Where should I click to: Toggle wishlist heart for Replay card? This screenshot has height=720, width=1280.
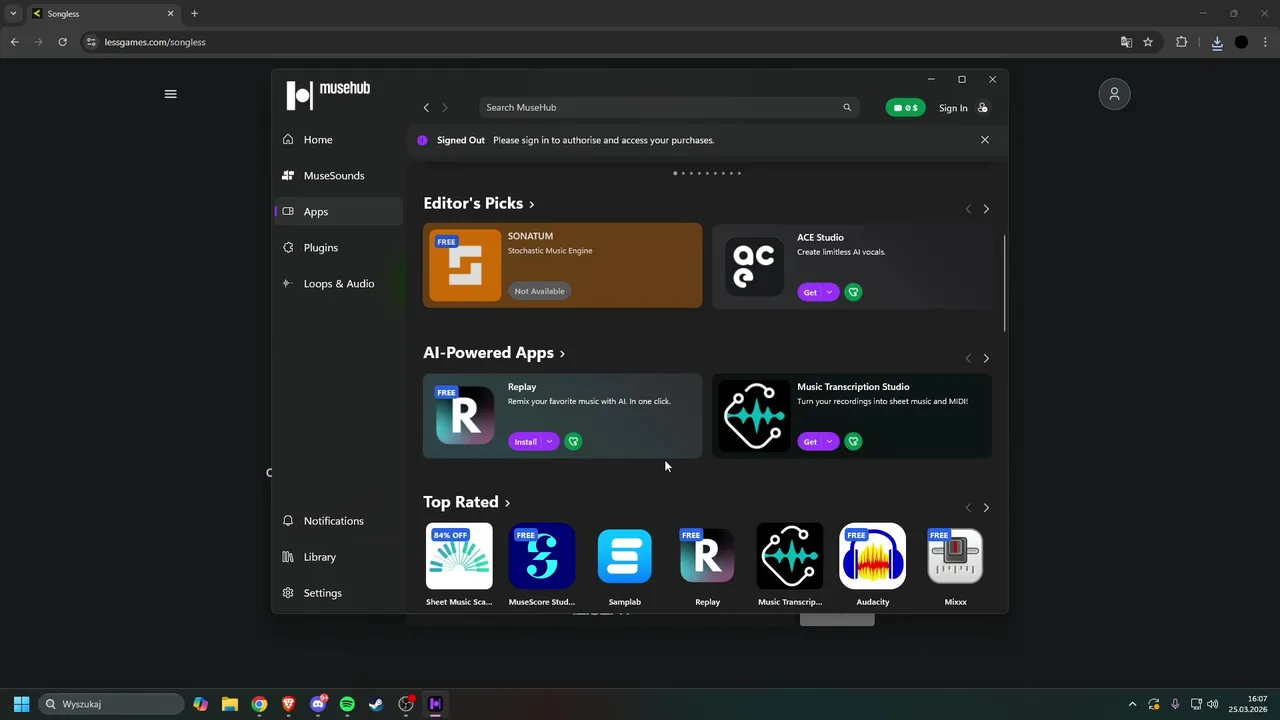573,441
